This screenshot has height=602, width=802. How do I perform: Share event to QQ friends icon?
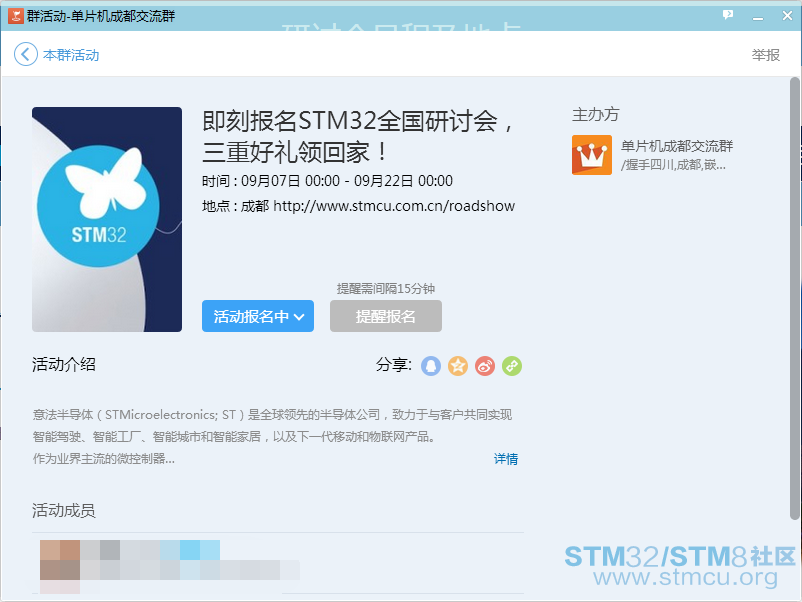(x=431, y=366)
